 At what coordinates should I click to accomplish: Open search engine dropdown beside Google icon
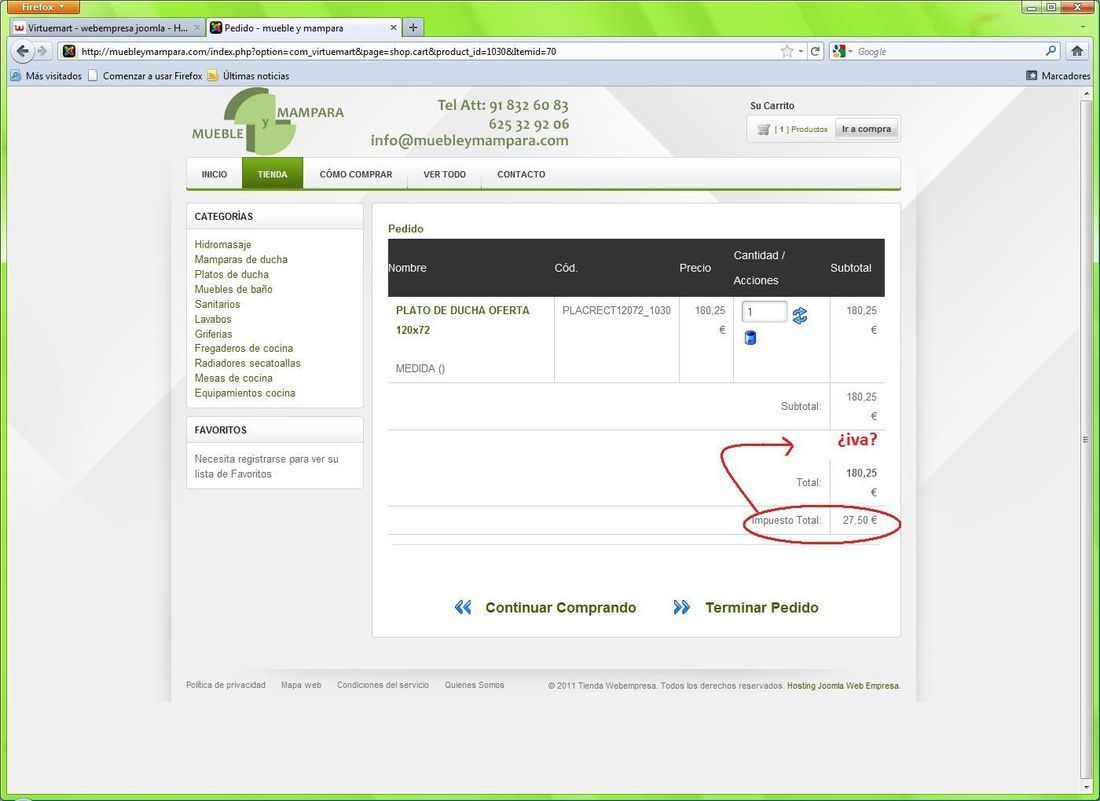pos(851,51)
